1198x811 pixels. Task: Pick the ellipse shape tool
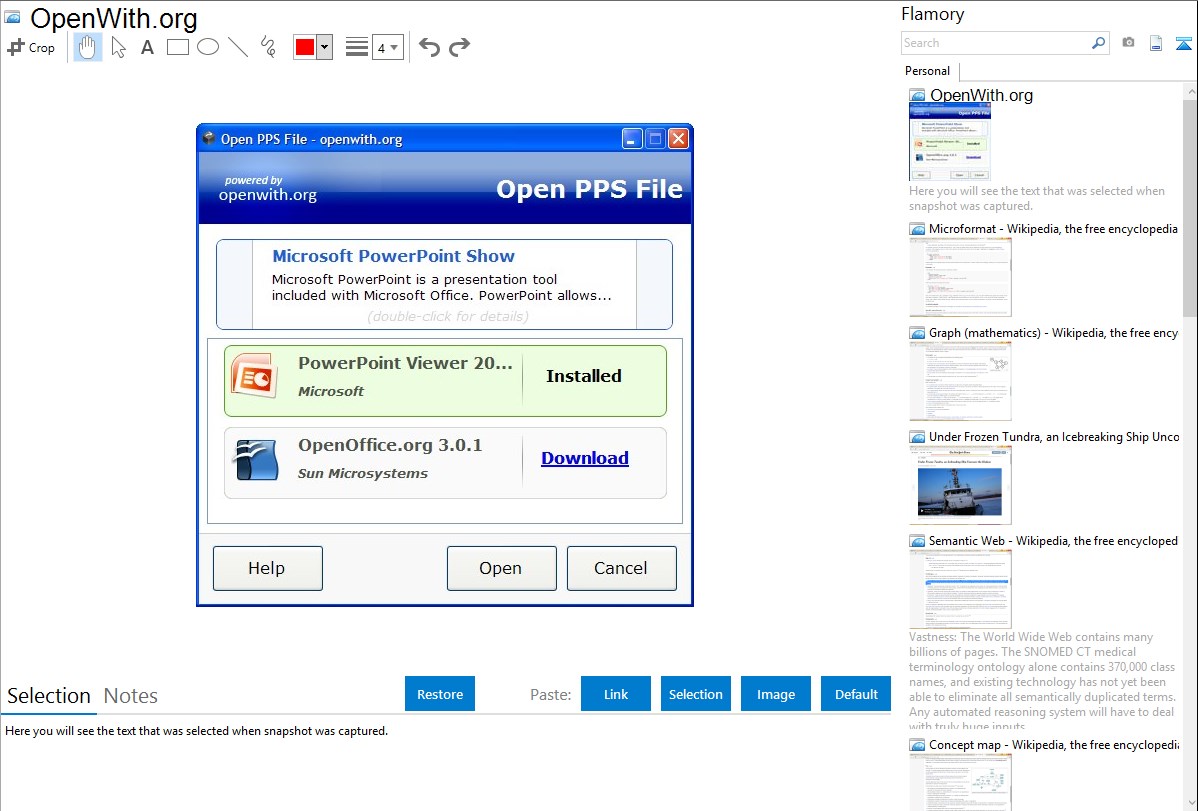[208, 47]
